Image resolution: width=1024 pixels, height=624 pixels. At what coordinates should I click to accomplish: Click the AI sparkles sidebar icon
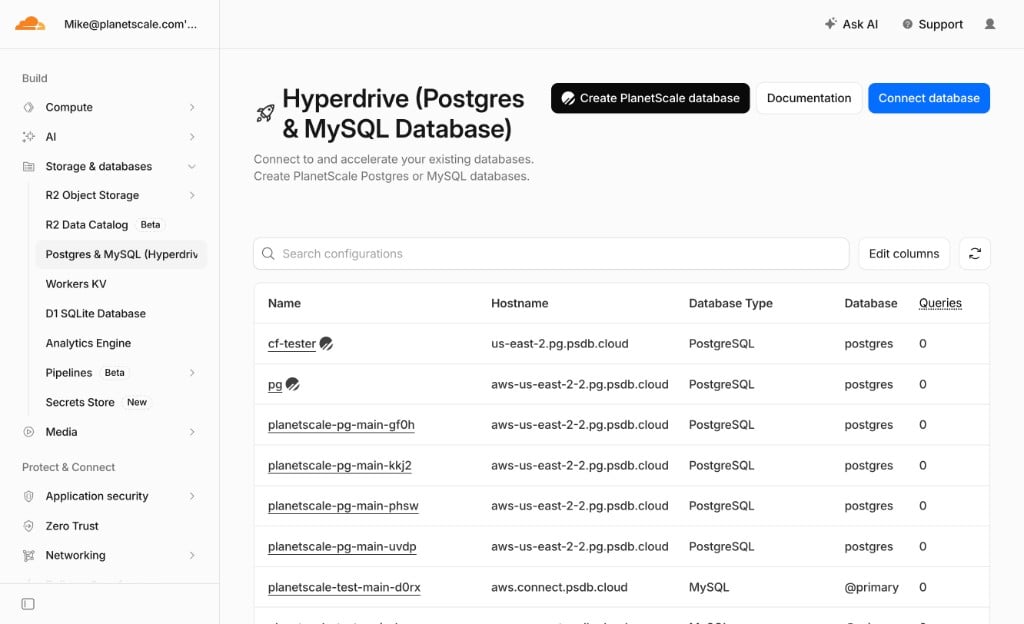tap(28, 136)
